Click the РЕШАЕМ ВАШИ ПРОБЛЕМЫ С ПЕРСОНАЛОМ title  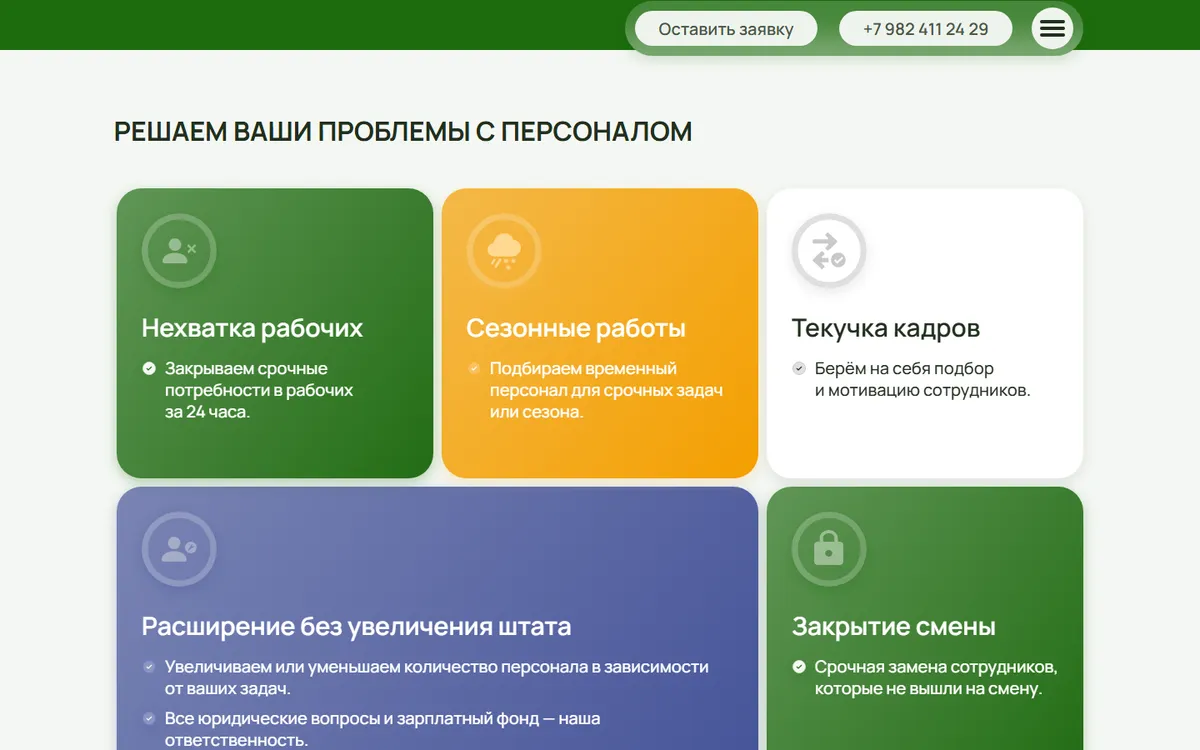pos(403,131)
